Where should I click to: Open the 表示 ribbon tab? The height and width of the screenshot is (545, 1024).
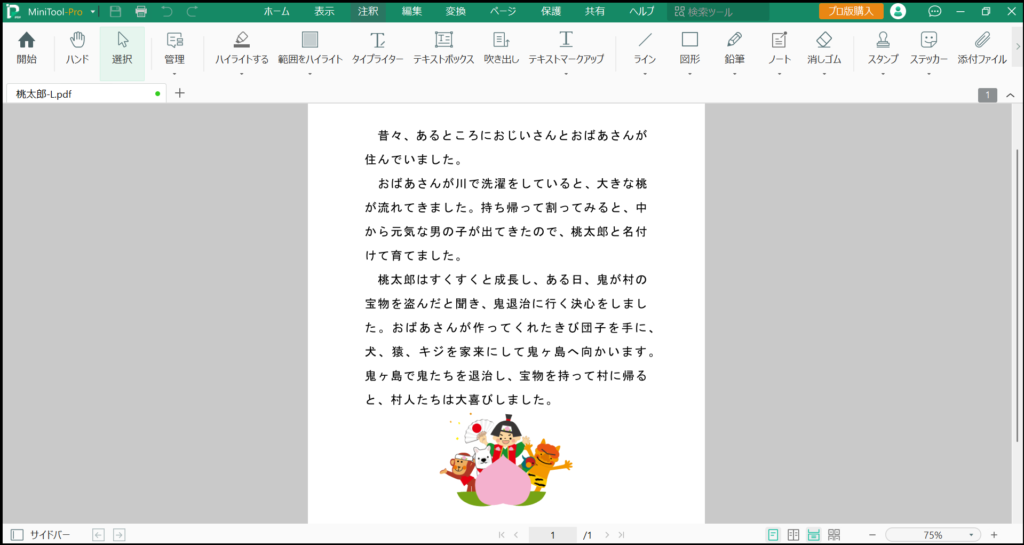[325, 11]
